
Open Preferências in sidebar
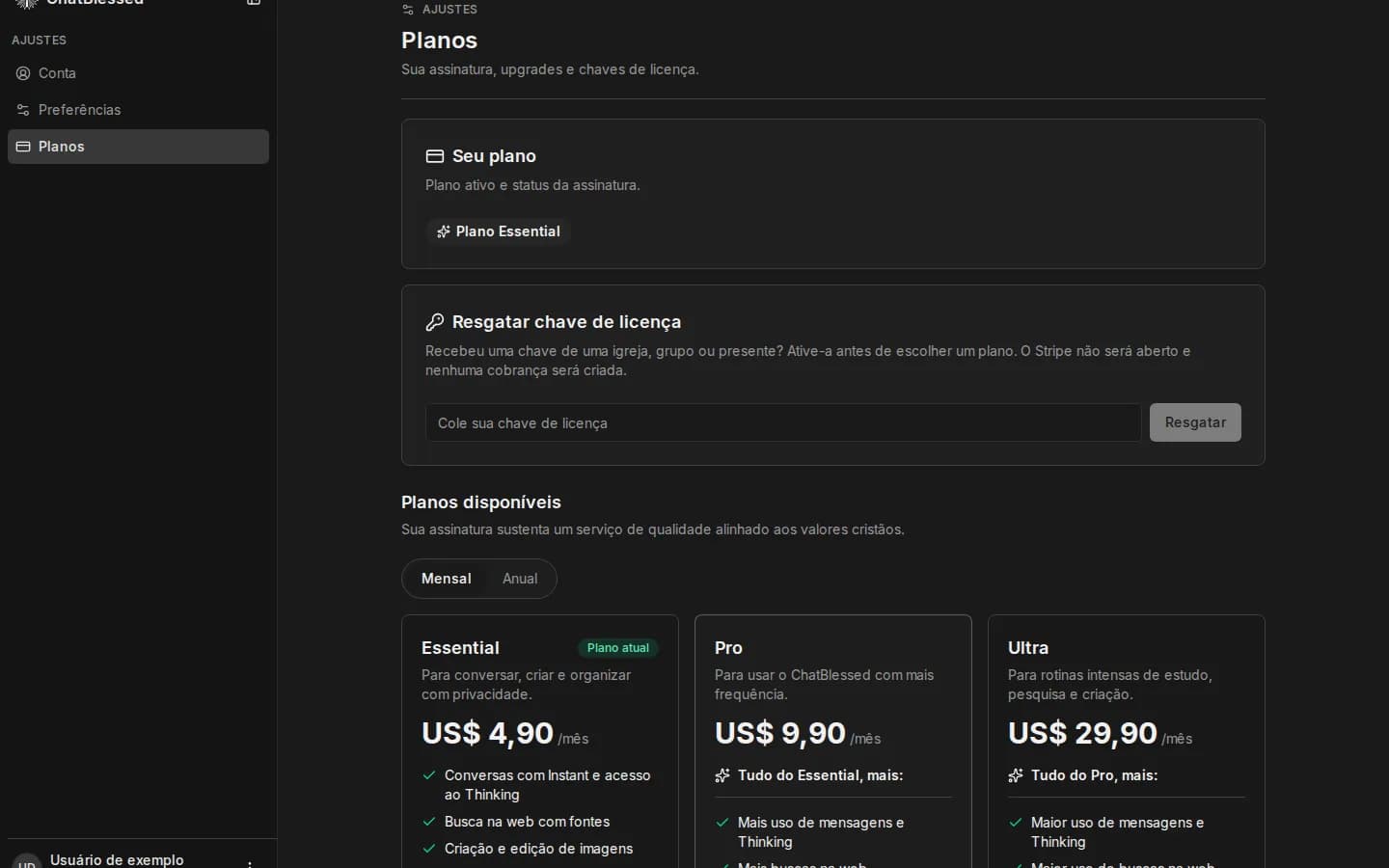138,110
